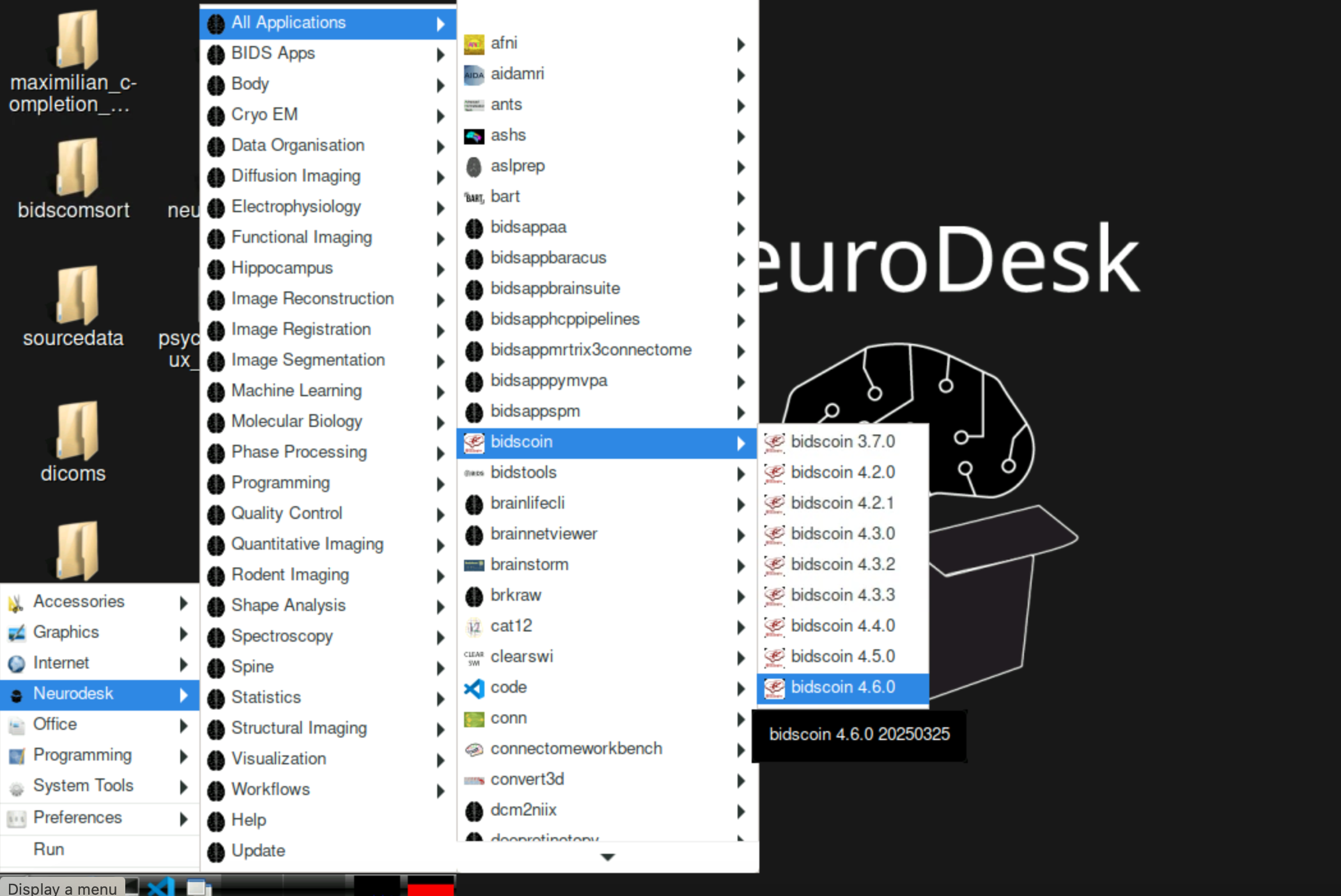This screenshot has height=896, width=1341.
Task: Click the System Tools gear icon
Action: coord(16,787)
